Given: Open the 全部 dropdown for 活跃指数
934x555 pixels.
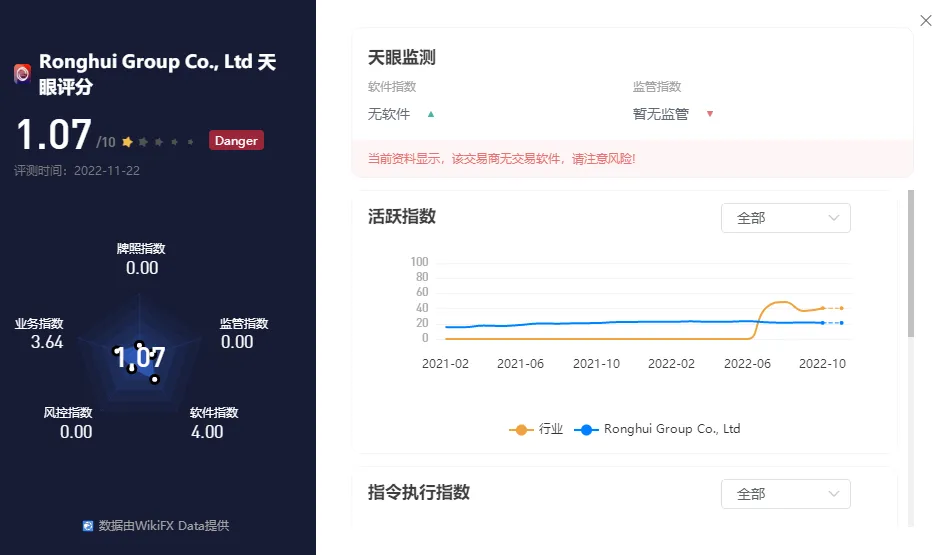Looking at the screenshot, I should (786, 218).
